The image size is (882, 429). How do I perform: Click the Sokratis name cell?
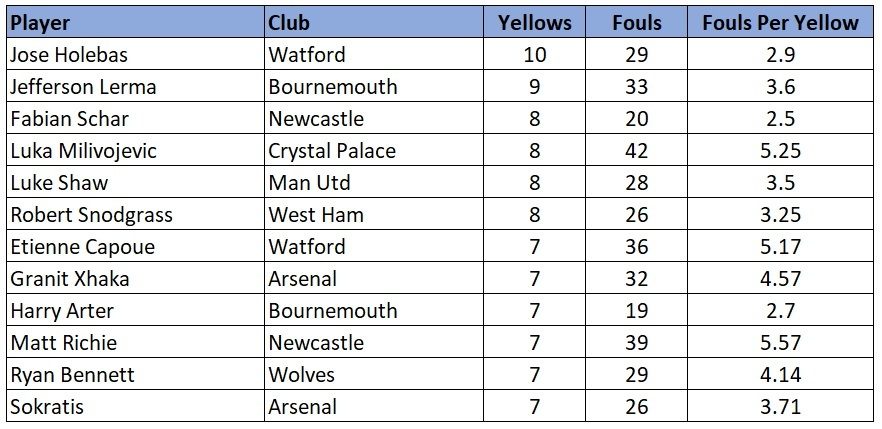pyautogui.click(x=136, y=406)
